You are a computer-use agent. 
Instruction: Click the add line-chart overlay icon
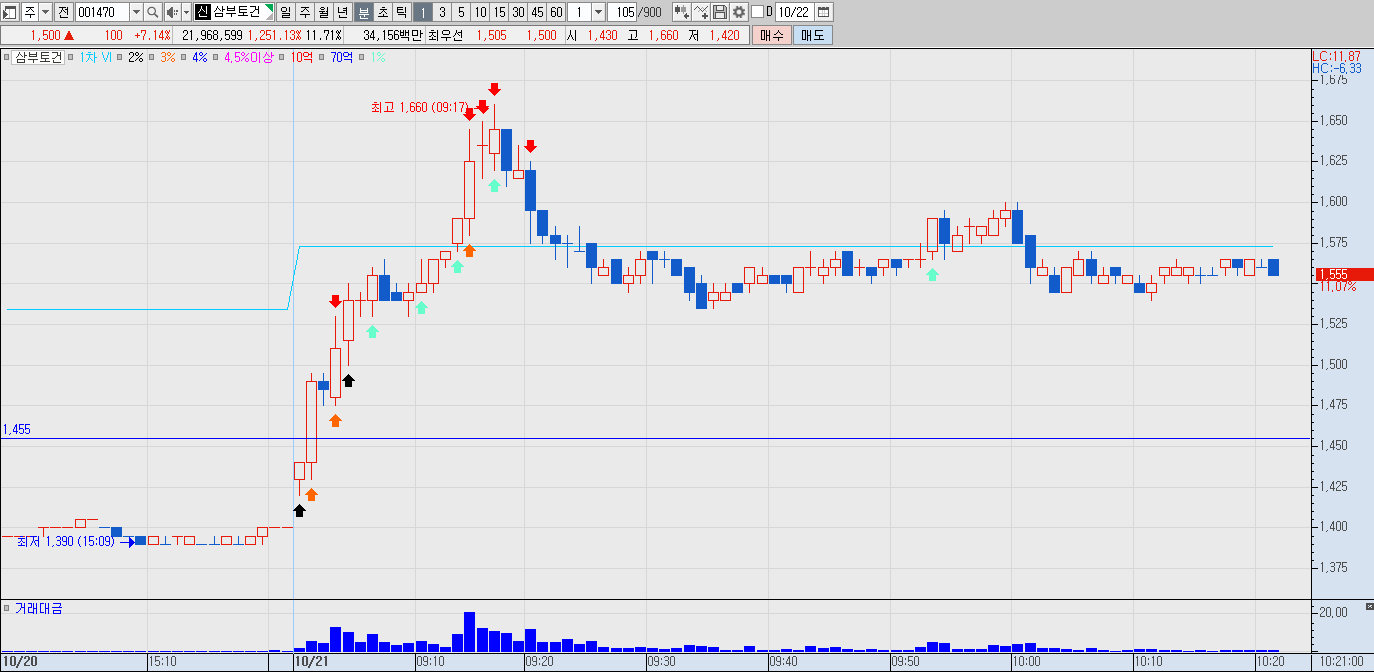click(x=700, y=12)
